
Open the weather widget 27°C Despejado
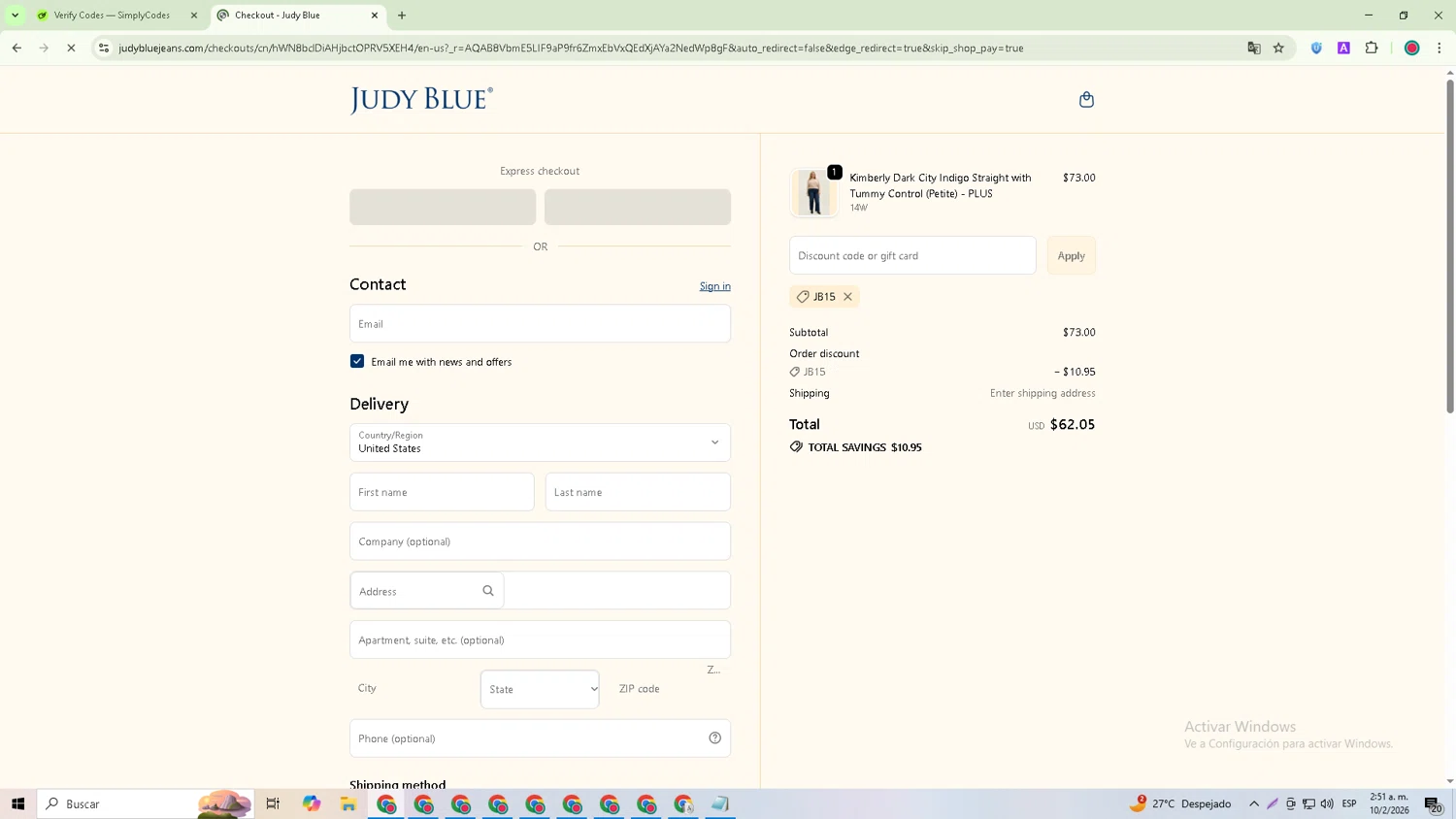1180,803
